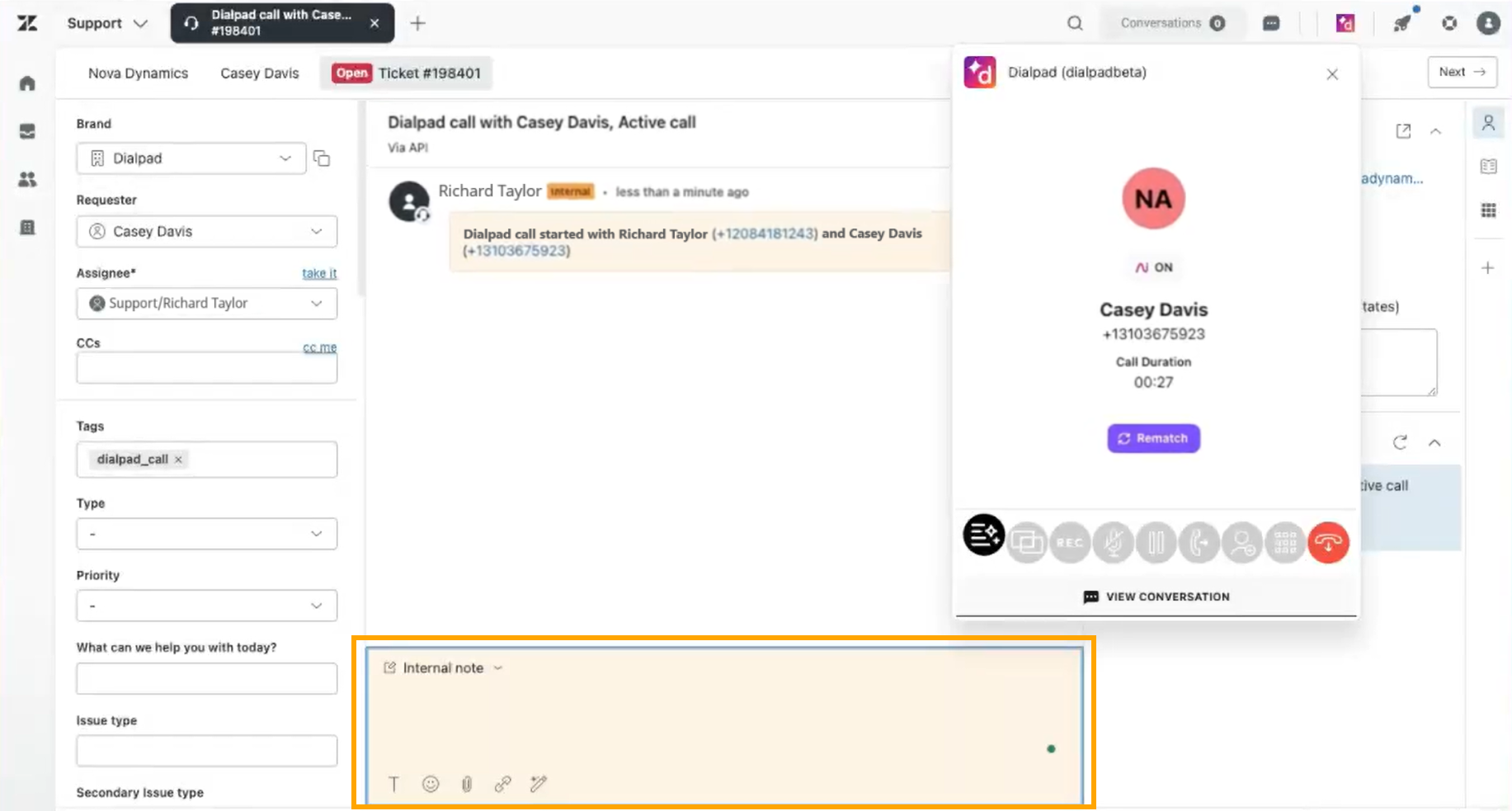Start recording with REC button
1512x811 pixels.
click(1070, 542)
